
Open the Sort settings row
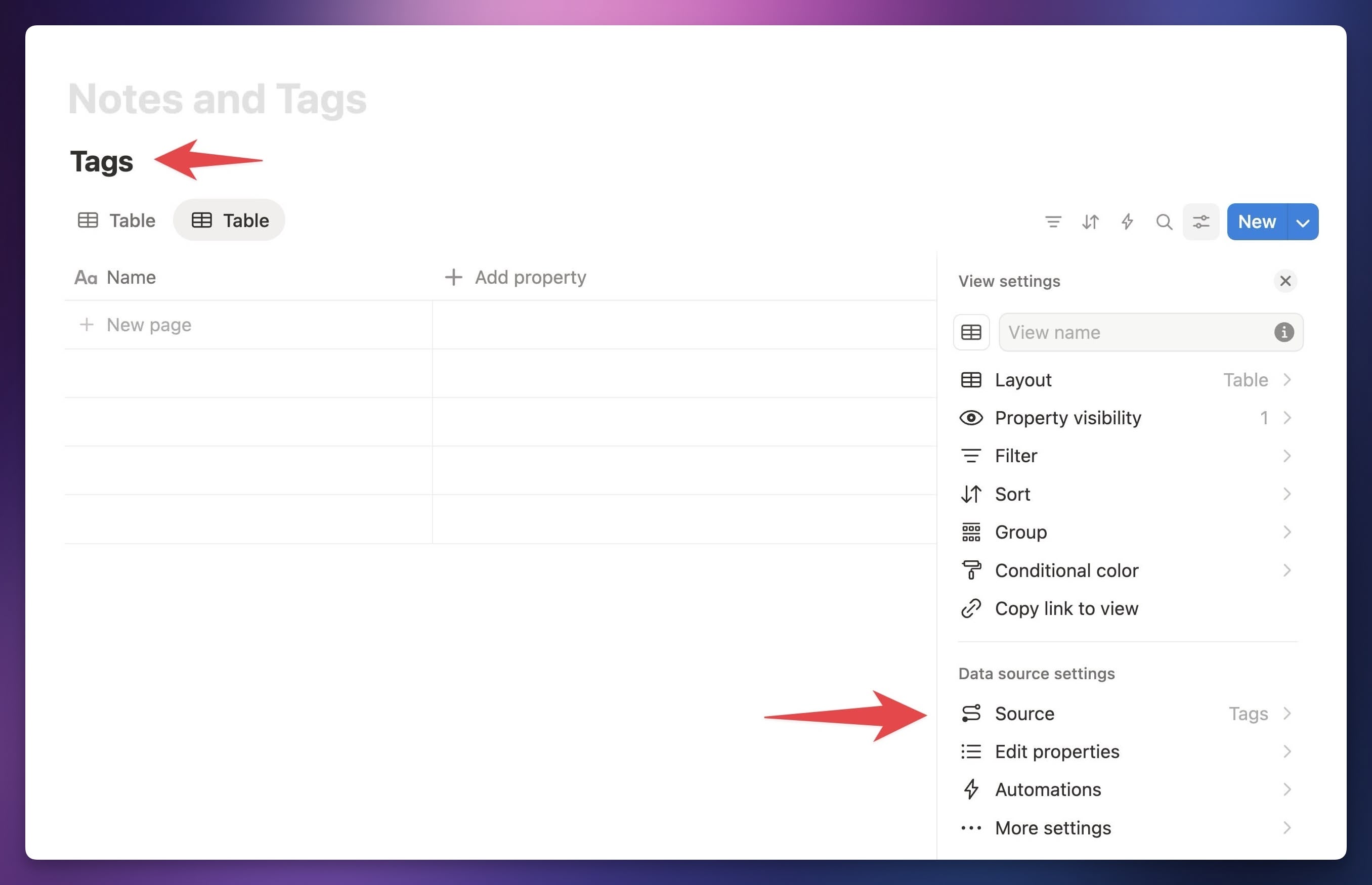(1126, 494)
